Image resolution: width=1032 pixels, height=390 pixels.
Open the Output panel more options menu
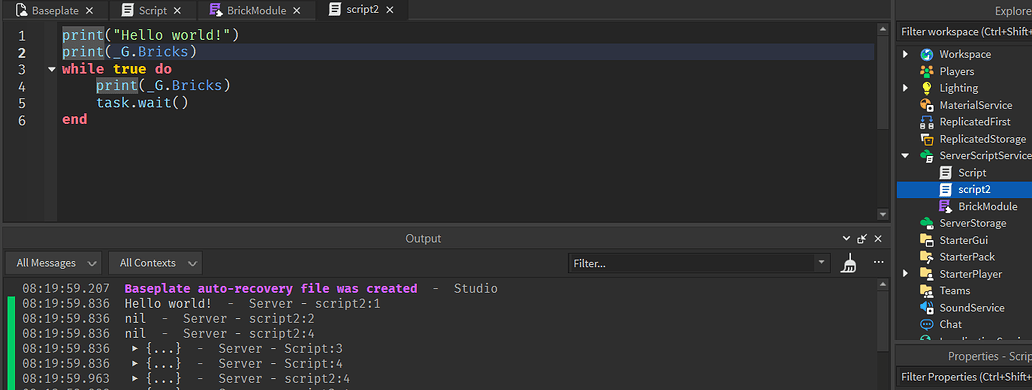(x=878, y=262)
